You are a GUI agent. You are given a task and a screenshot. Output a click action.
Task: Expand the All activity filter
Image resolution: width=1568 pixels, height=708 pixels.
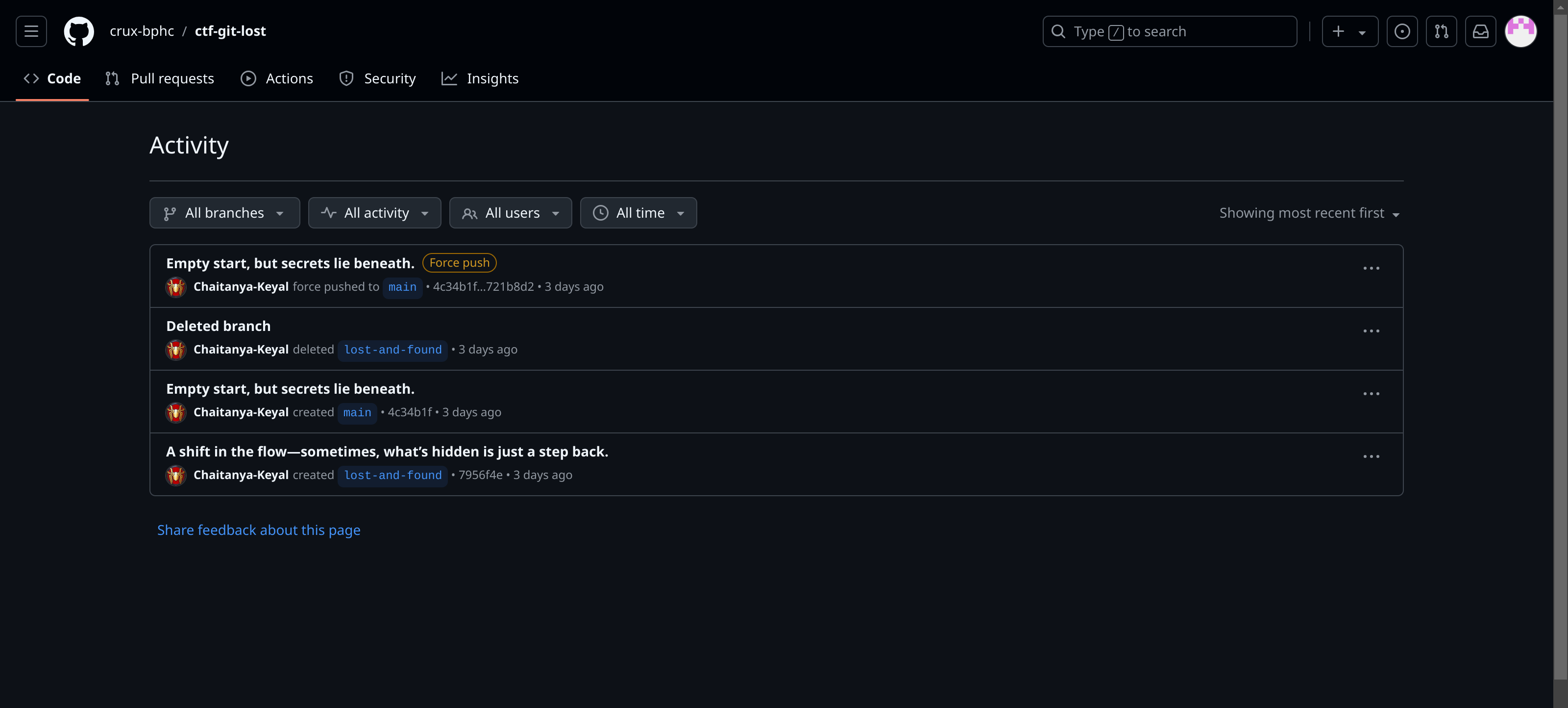[374, 213]
